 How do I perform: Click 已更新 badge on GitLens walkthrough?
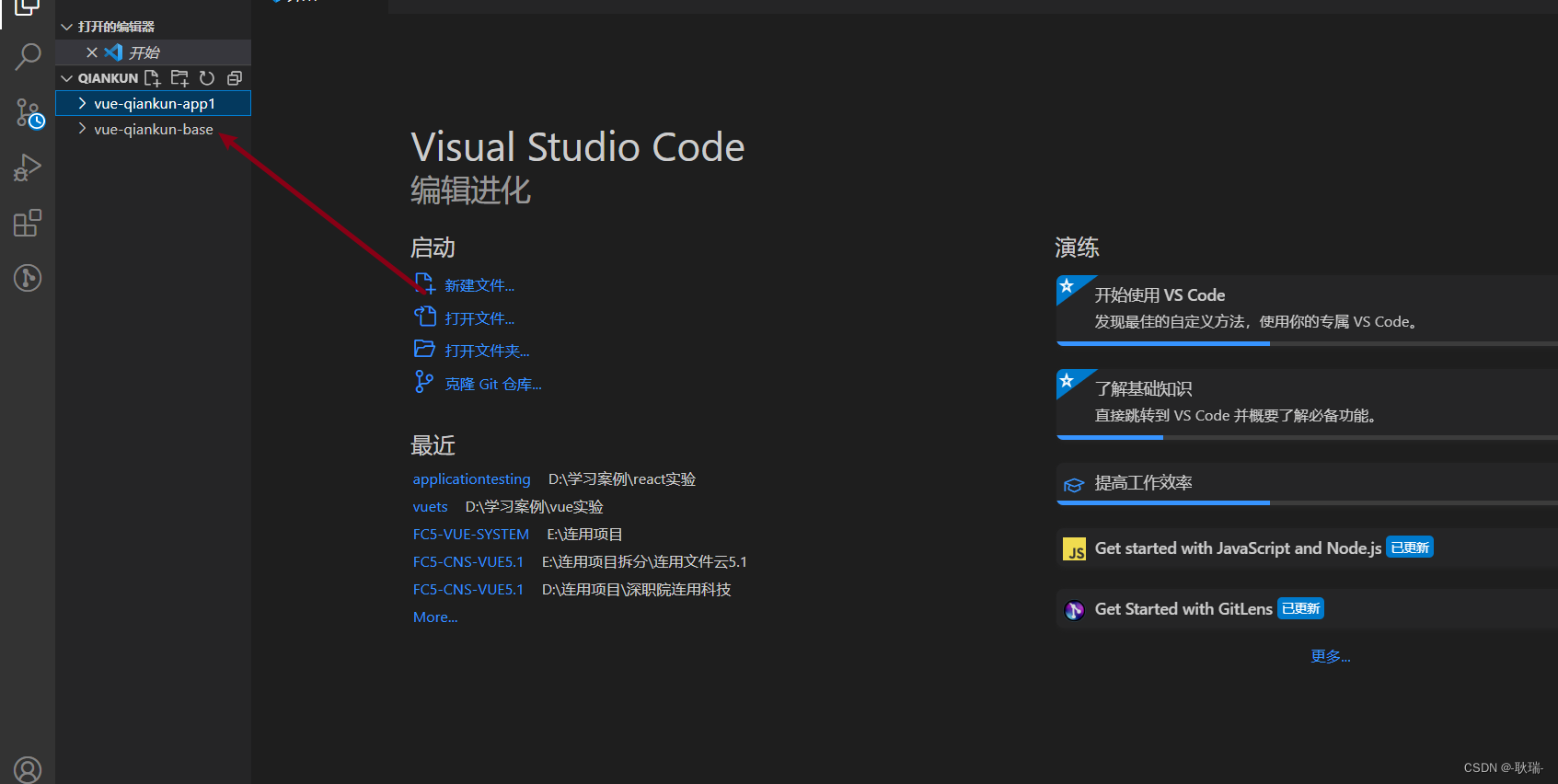[x=1300, y=608]
